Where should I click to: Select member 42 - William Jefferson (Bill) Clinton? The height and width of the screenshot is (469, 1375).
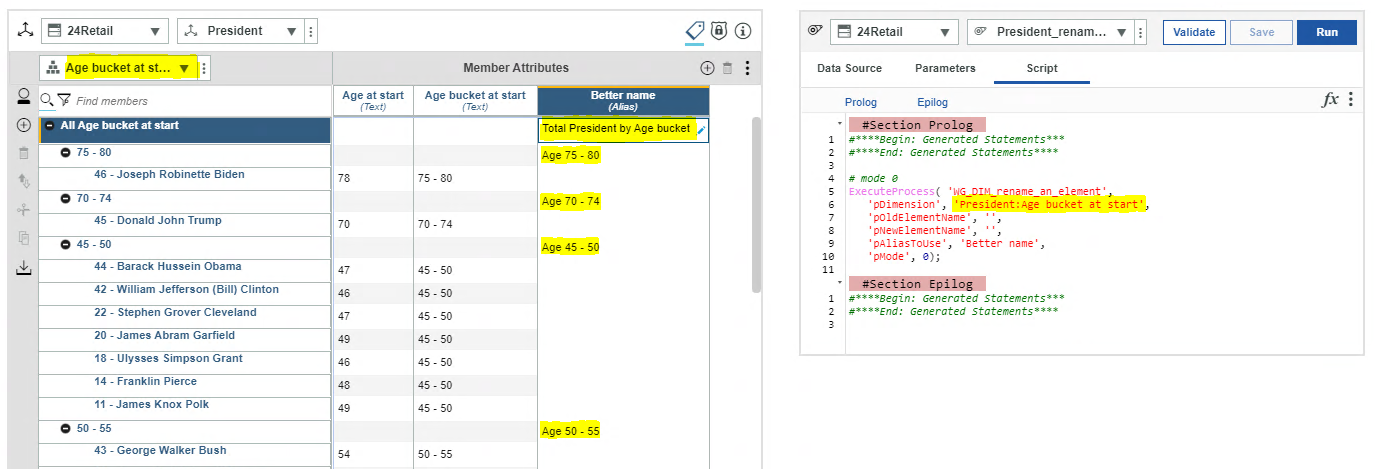(187, 290)
